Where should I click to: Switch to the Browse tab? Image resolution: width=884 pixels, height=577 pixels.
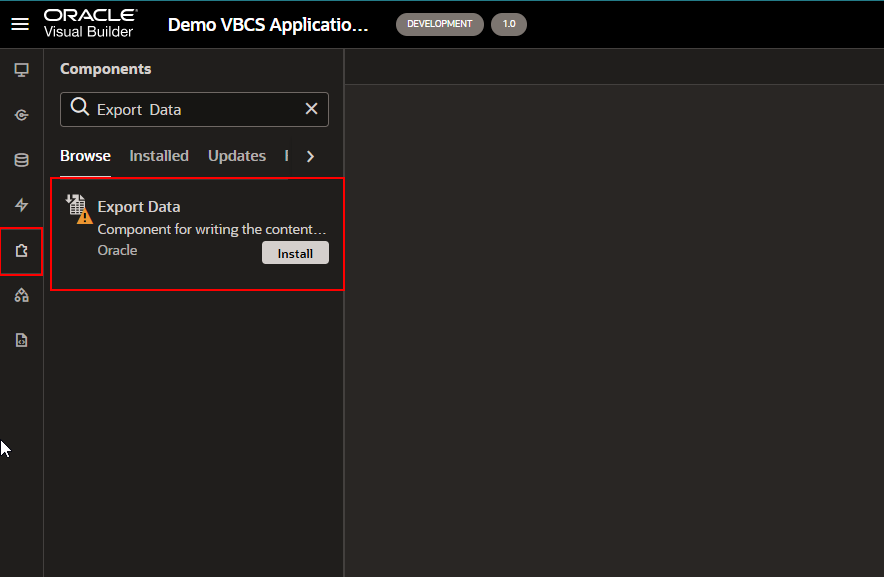pos(85,156)
